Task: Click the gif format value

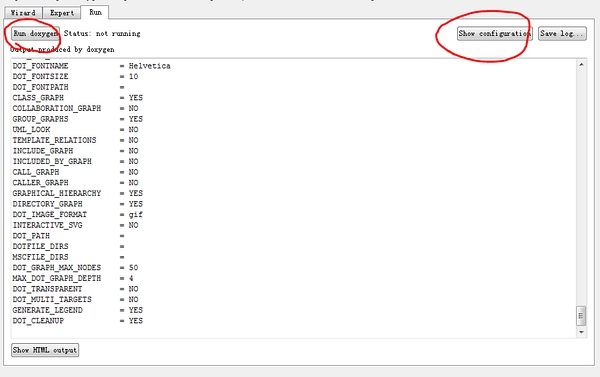Action: (135, 214)
